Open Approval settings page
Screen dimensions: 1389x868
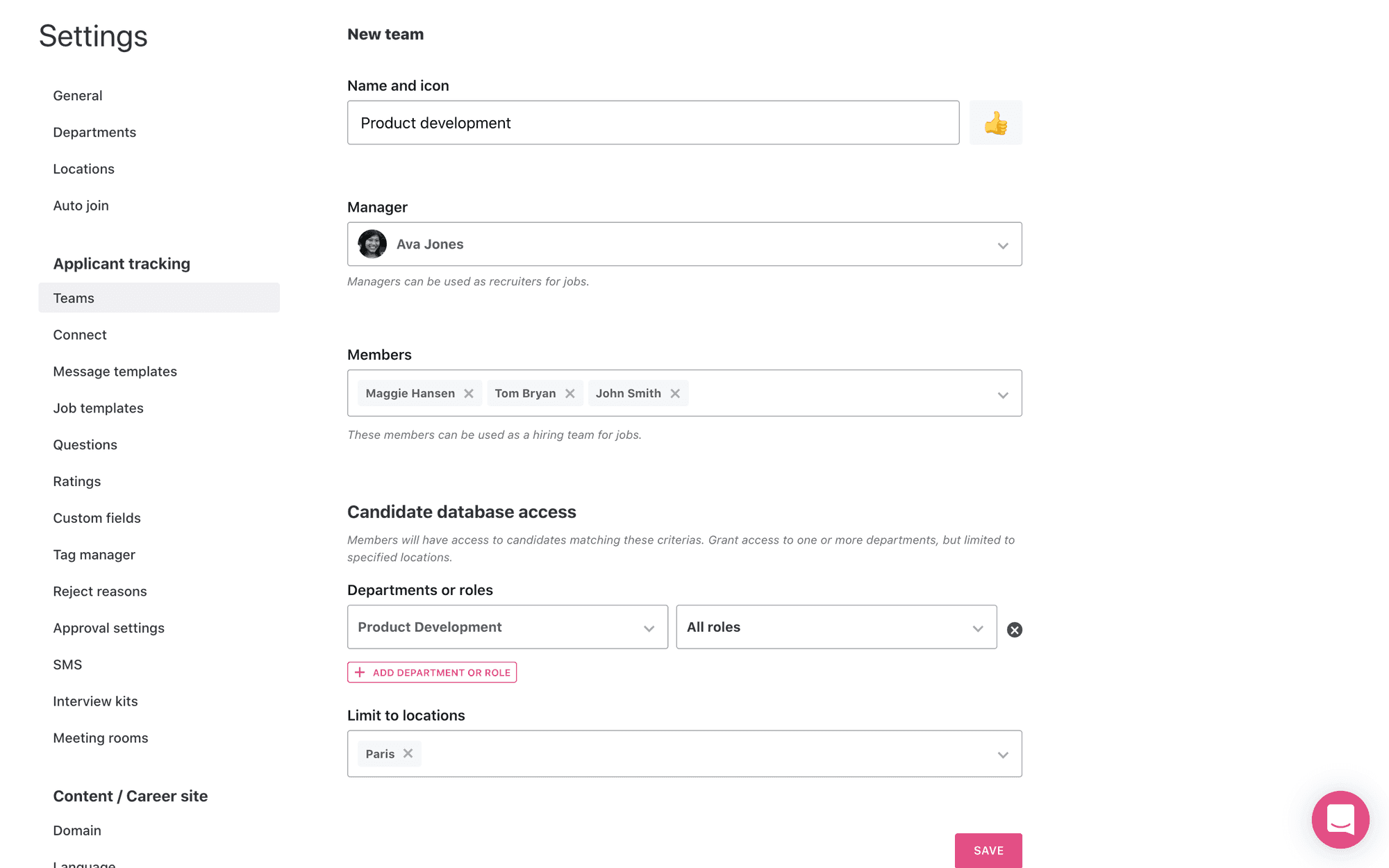click(x=108, y=628)
